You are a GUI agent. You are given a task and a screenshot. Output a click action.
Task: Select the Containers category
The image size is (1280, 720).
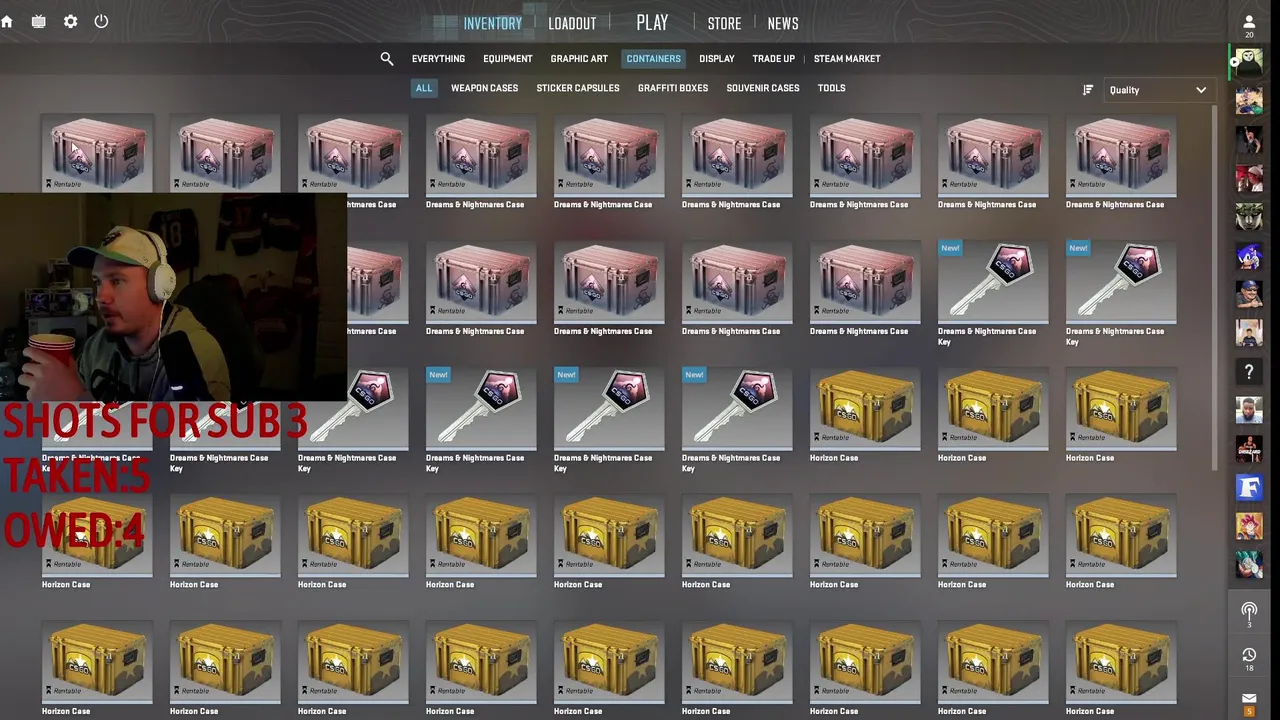click(653, 59)
